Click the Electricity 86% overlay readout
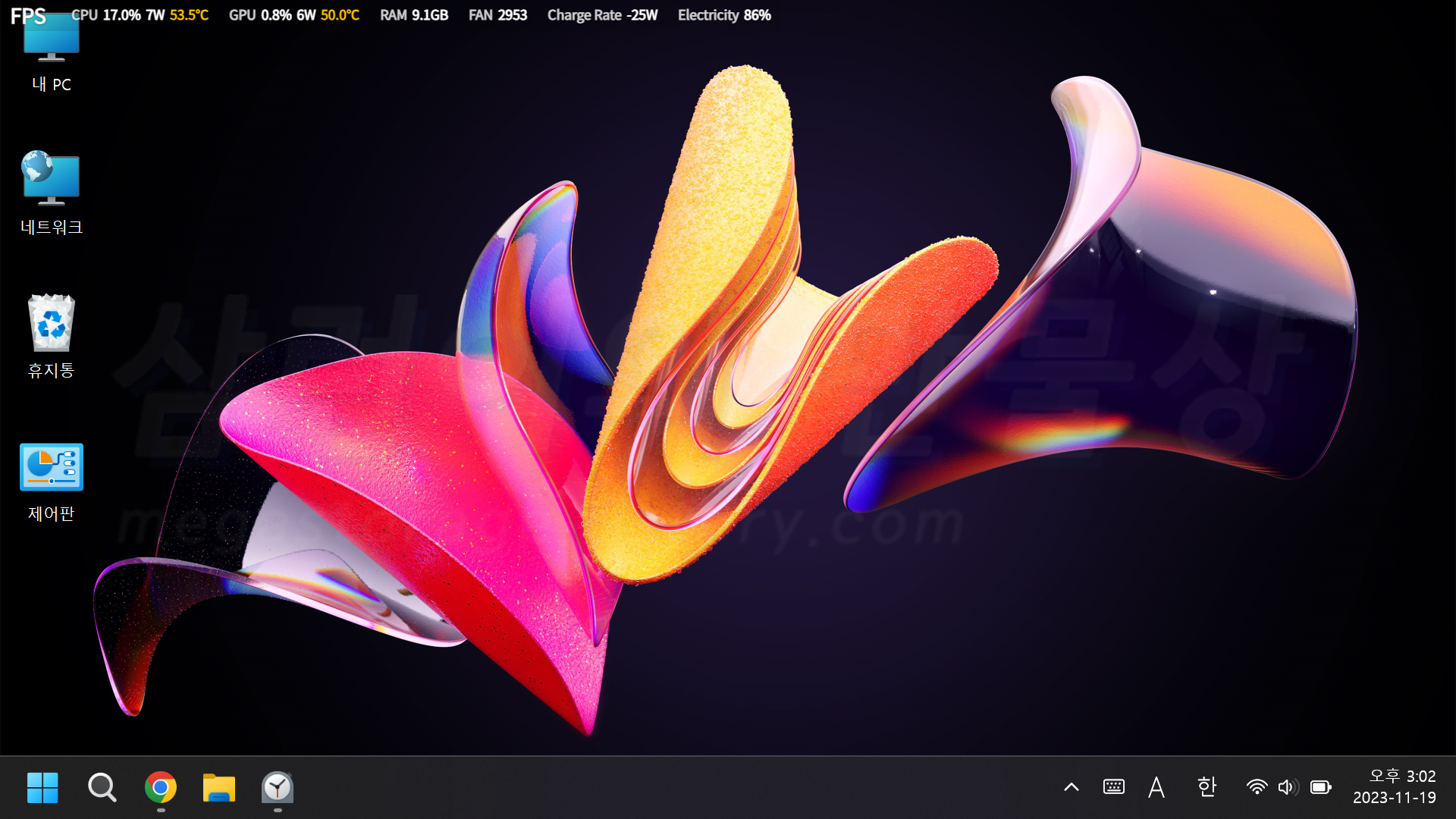The image size is (1456, 819). pos(723,15)
